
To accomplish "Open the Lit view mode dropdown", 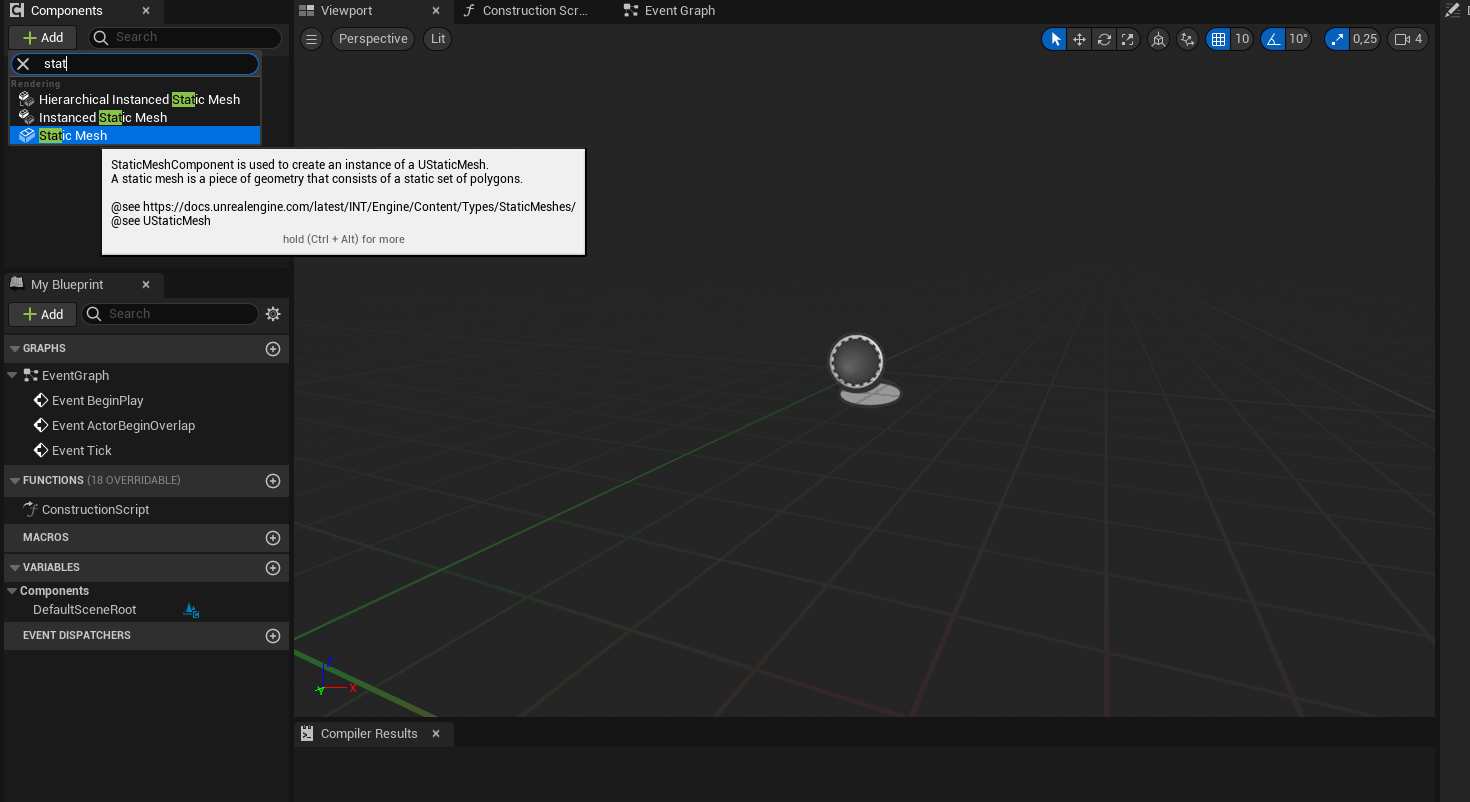I will click(x=438, y=39).
